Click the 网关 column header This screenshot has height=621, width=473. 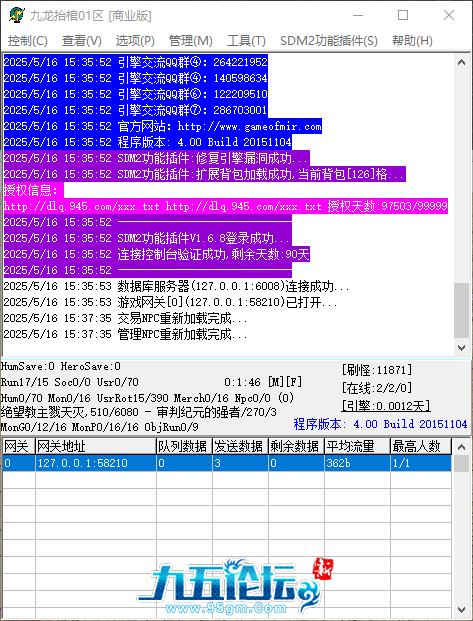18,446
